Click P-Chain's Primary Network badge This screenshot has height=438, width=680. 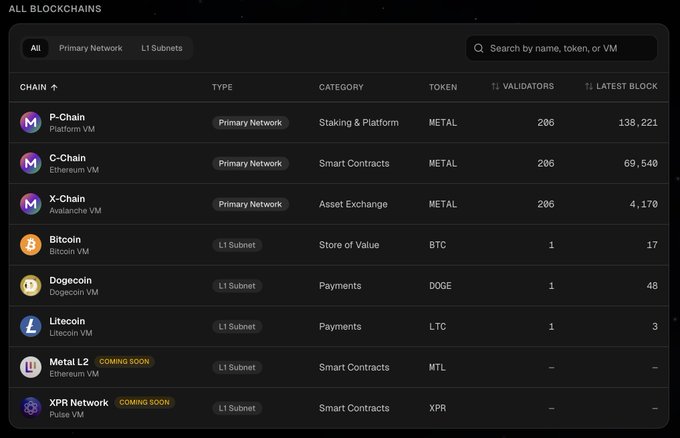point(250,123)
